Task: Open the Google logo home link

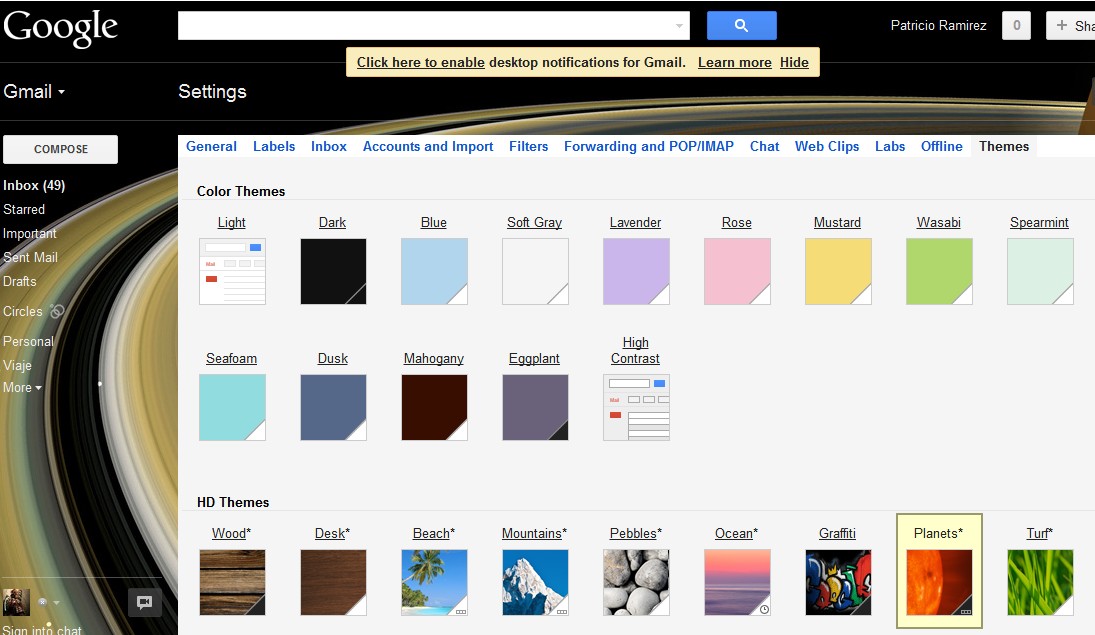Action: pyautogui.click(x=60, y=27)
